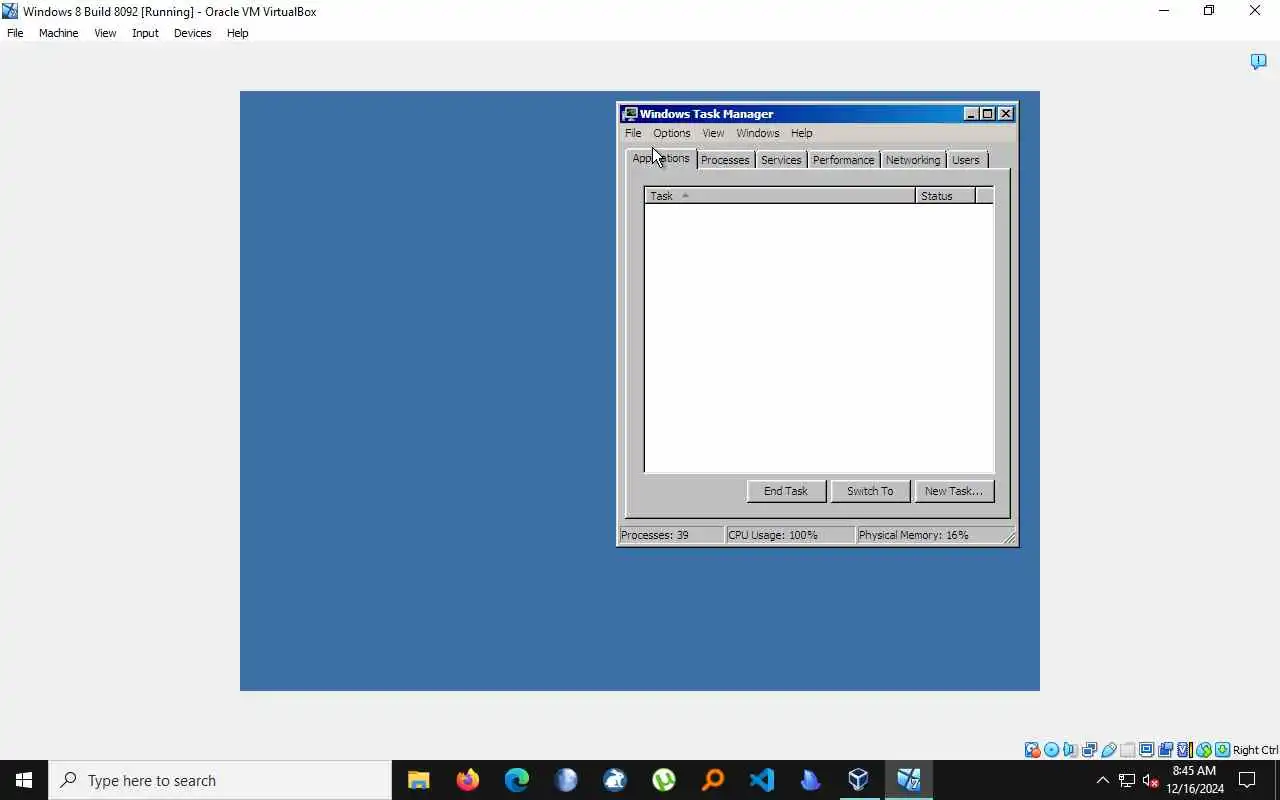Show hidden system tray icons

[1103, 780]
